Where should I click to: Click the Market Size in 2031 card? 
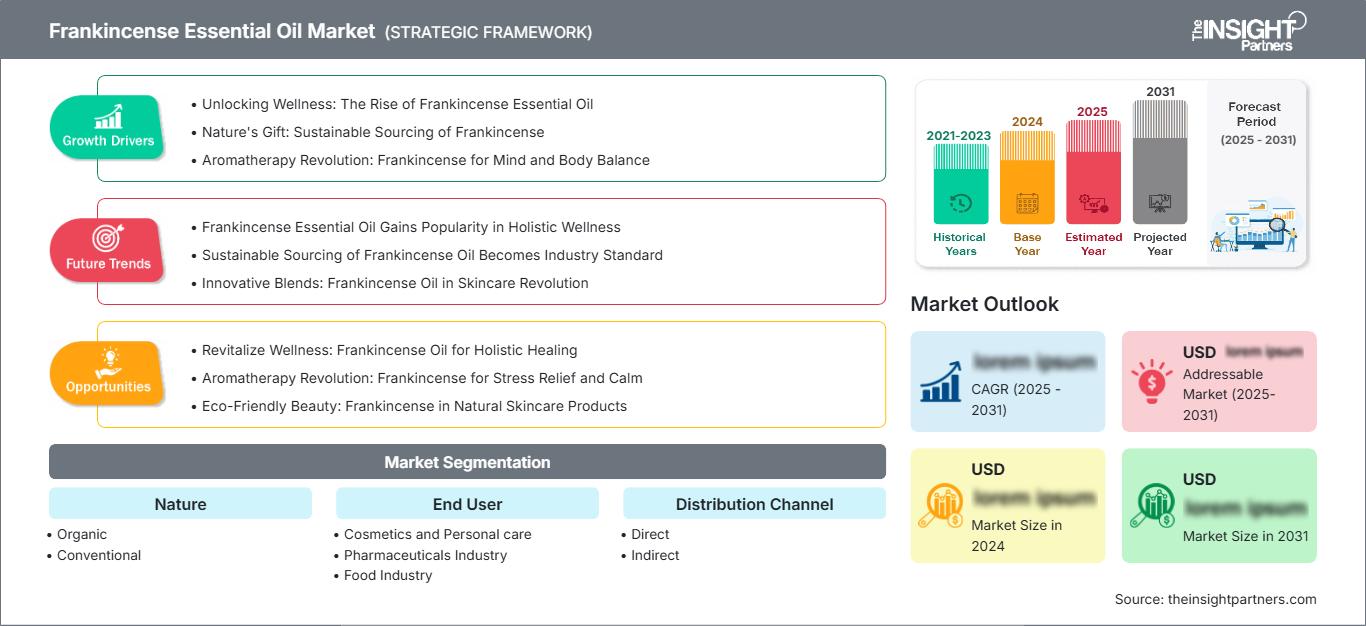coord(1219,505)
